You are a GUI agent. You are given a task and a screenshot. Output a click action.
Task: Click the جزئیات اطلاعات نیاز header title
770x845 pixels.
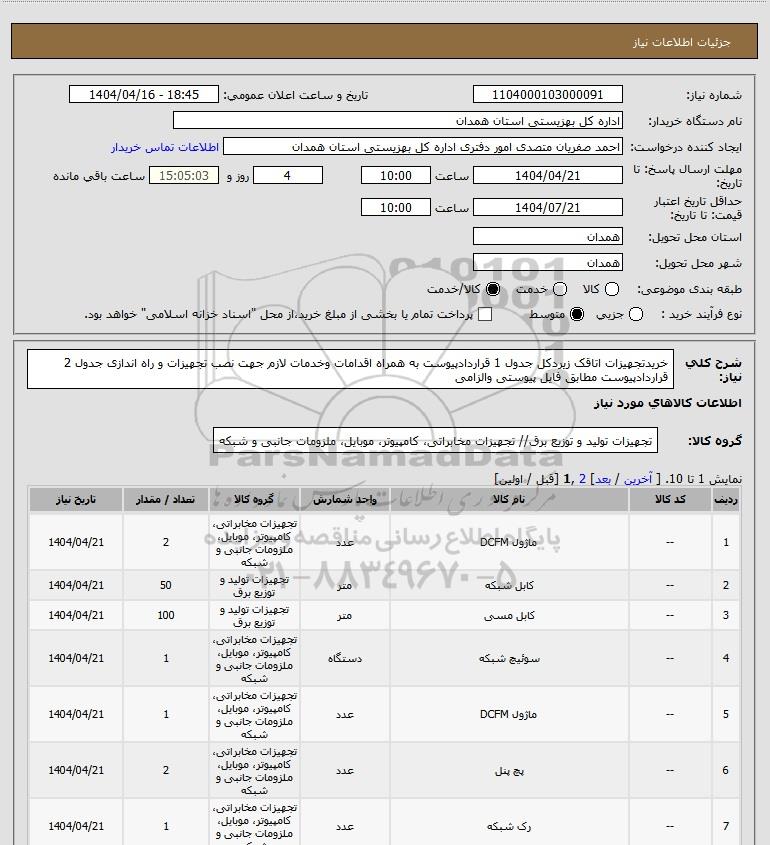682,42
